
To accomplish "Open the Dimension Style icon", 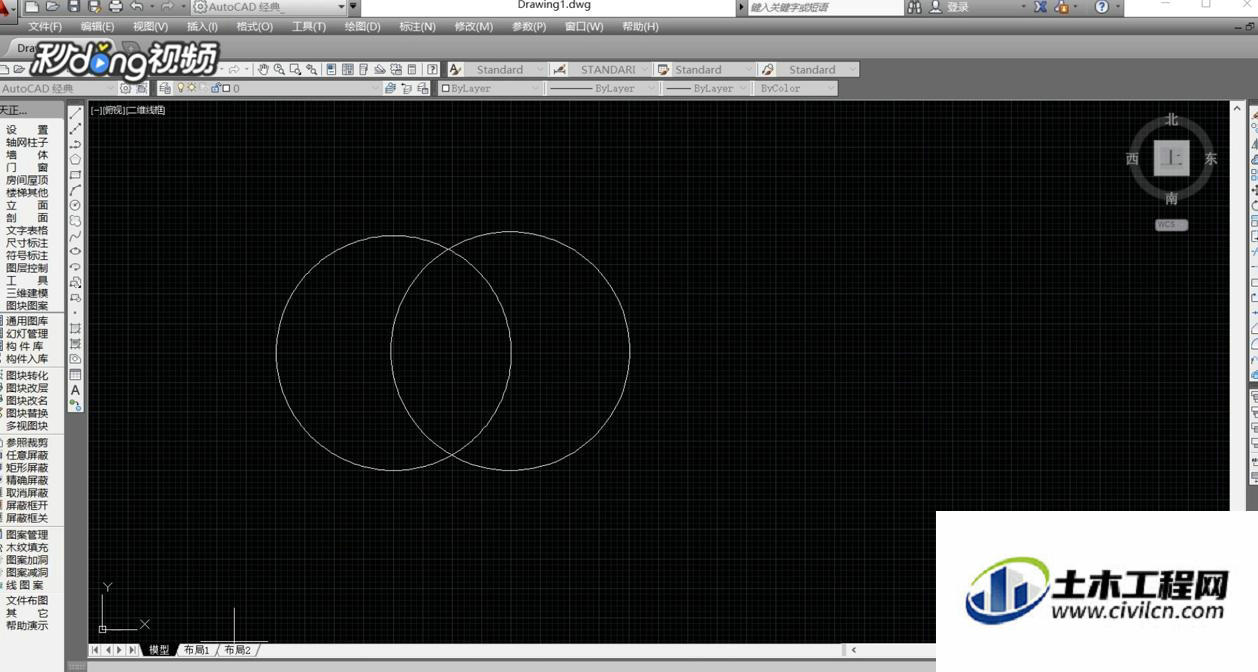I will (559, 70).
